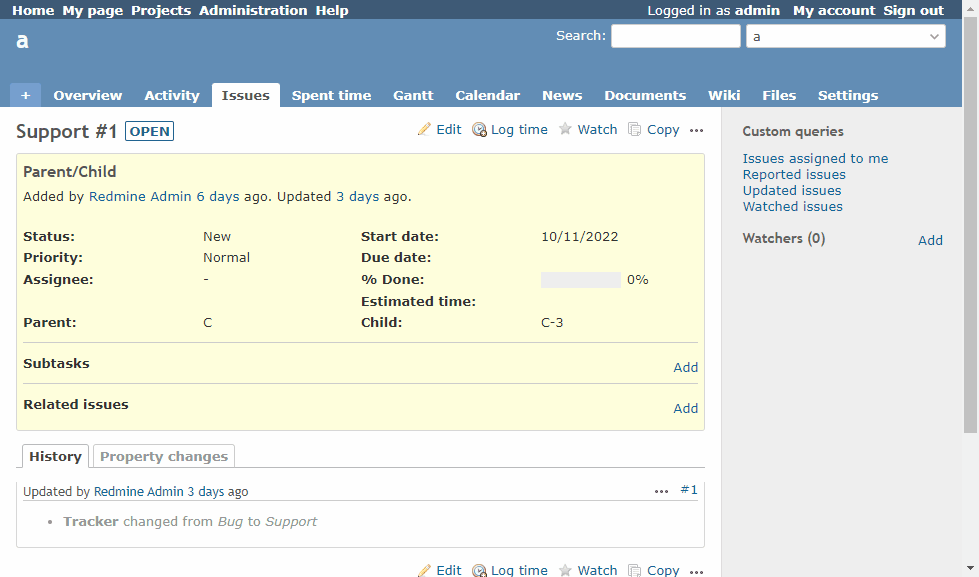Image resolution: width=979 pixels, height=577 pixels.
Task: Click the % Done progress bar
Action: [x=581, y=280]
